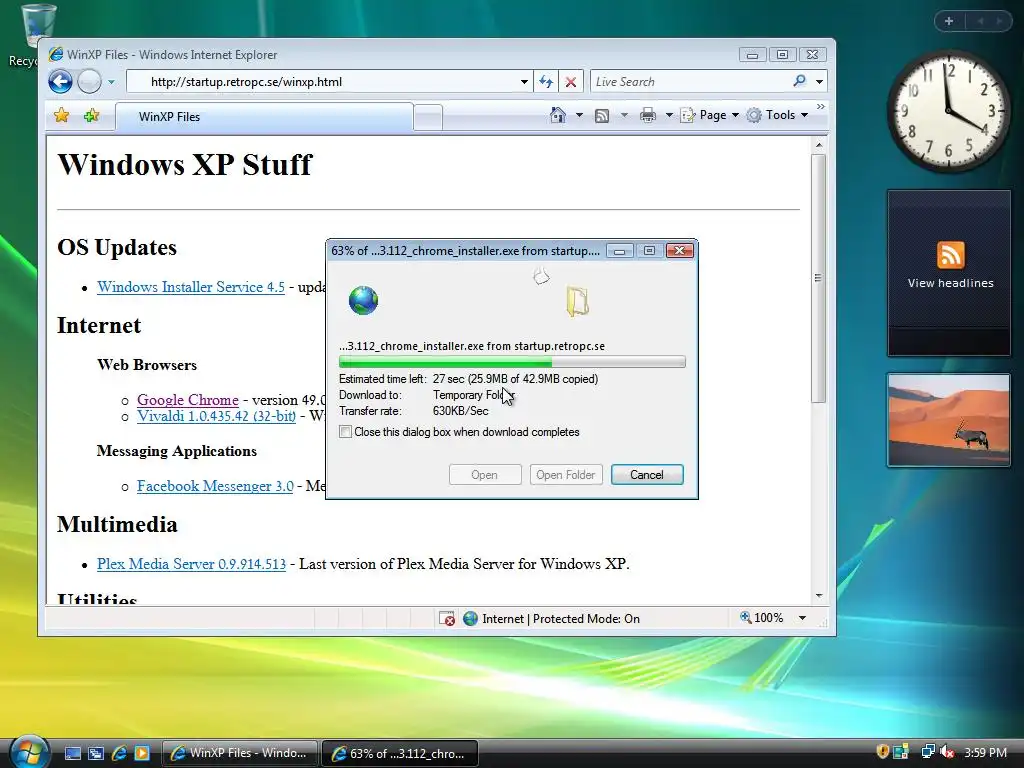
Task: Click the network connection tray icon
Action: point(927,752)
